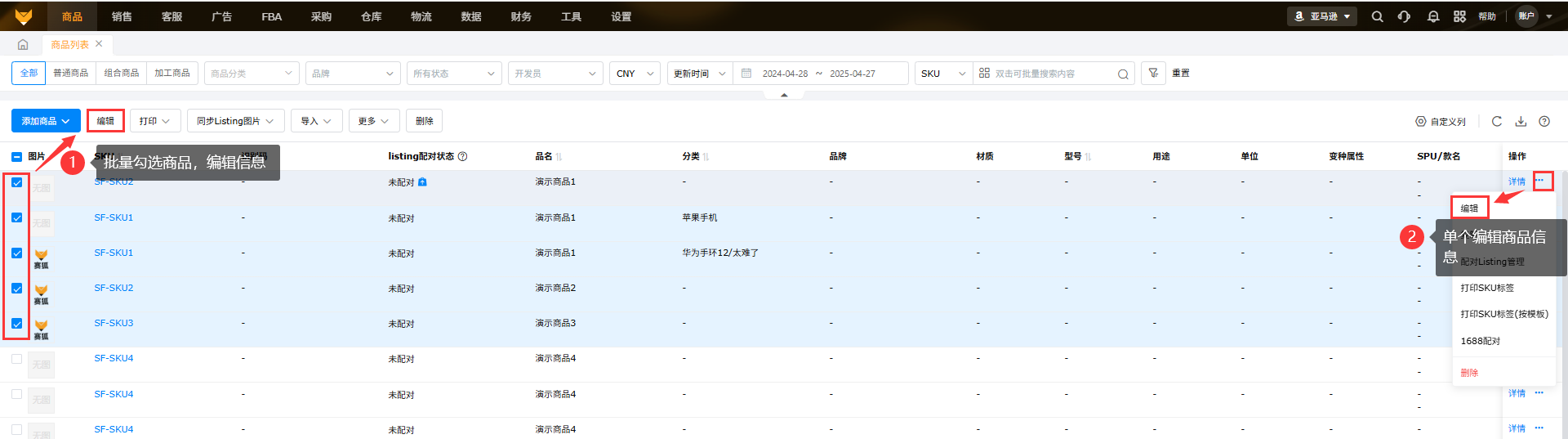Viewport: 1568px width, 439px height.
Task: Click the global search magnifier icon
Action: 1377,16
